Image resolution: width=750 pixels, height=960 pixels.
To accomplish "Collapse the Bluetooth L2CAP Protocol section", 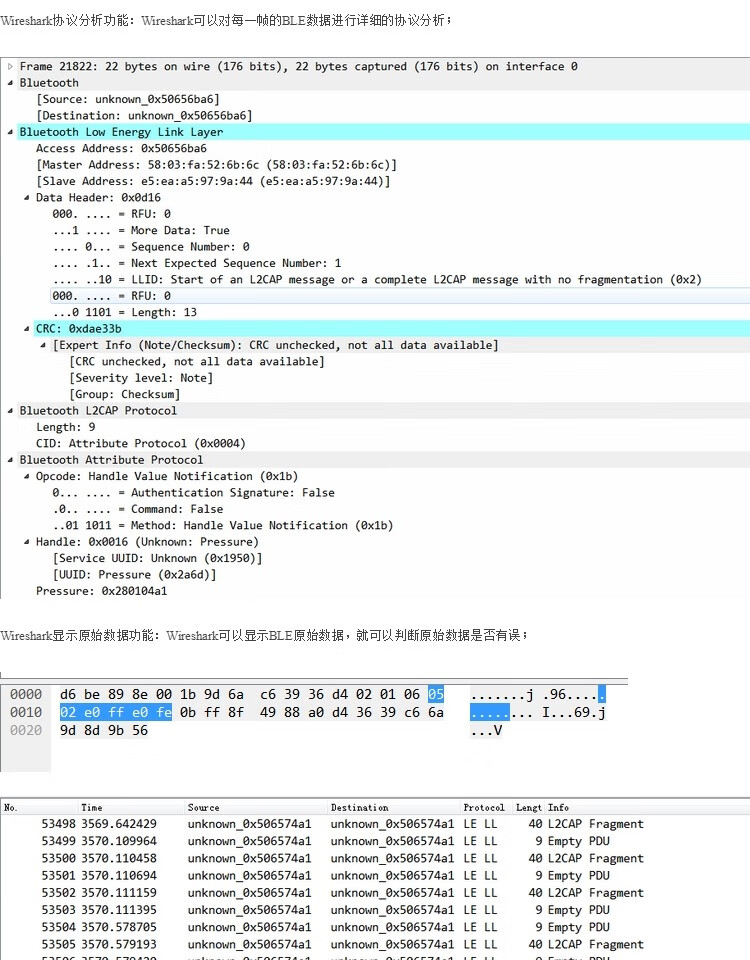I will (11, 411).
